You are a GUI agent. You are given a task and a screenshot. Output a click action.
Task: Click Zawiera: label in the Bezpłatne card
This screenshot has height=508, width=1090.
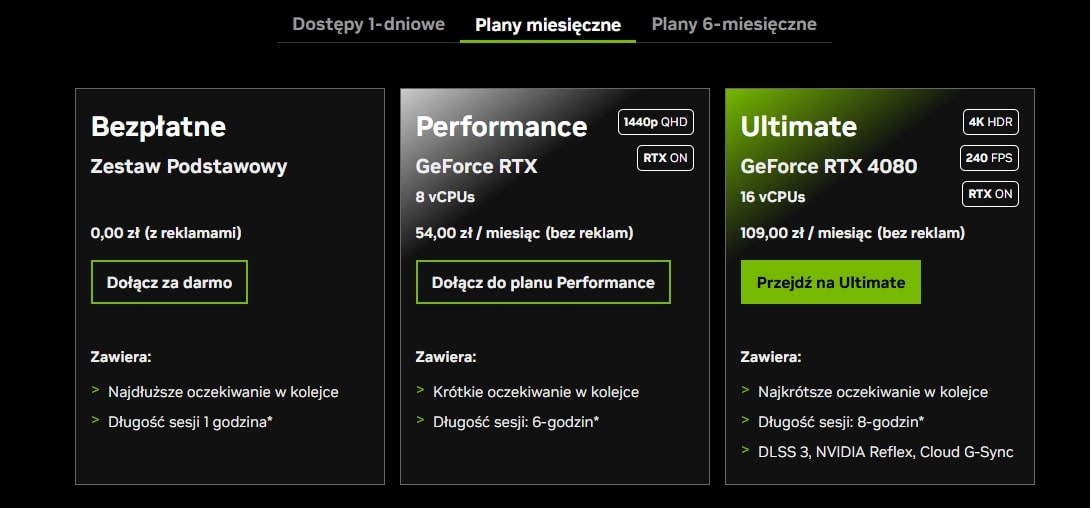coord(121,357)
